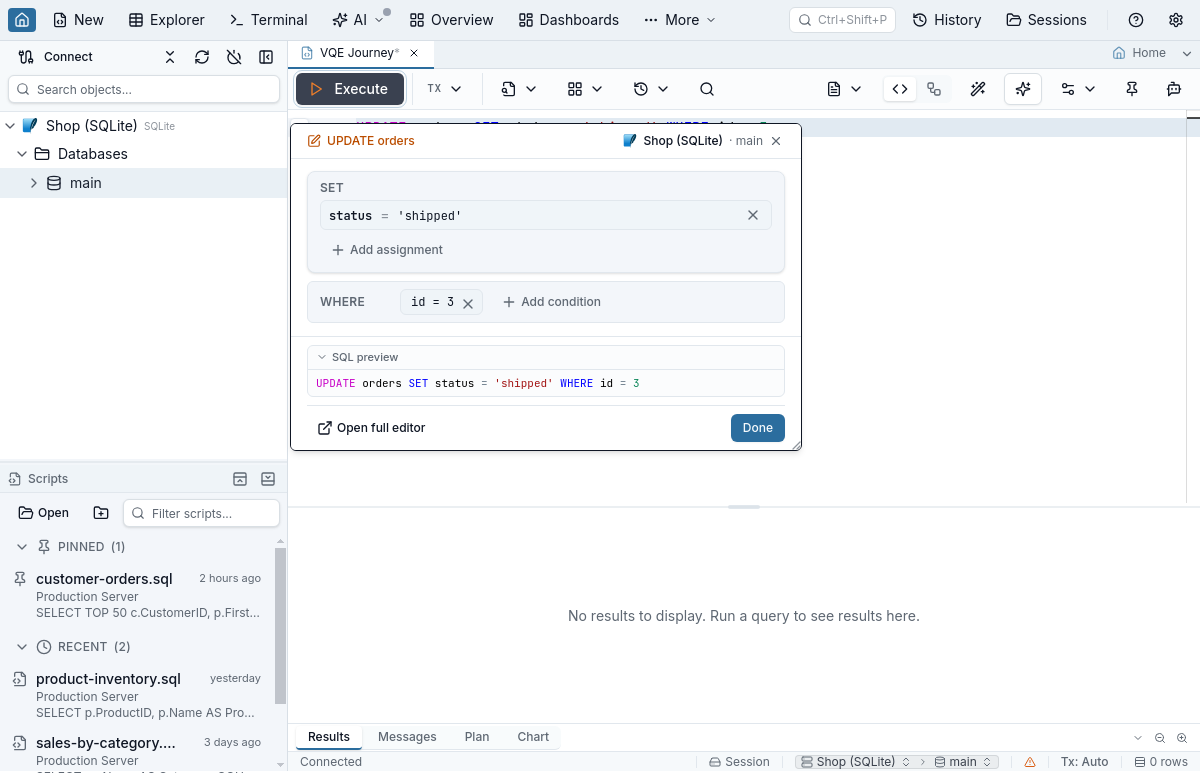The image size is (1200, 773).
Task: Click the Execute button
Action: tap(350, 89)
